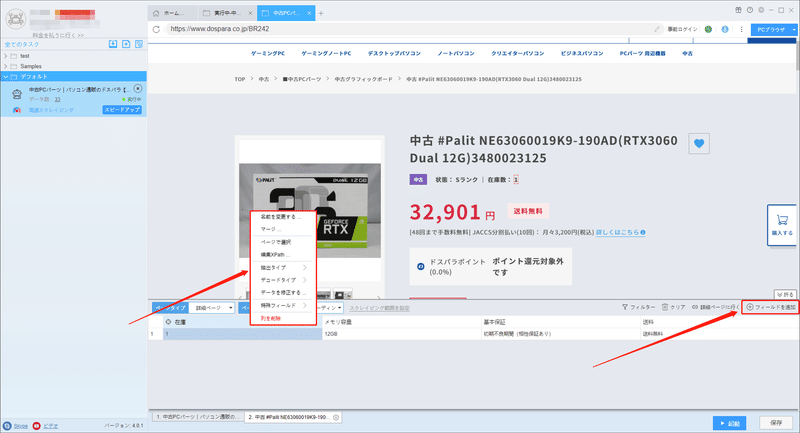
Task: Click the フィルター button
Action: click(x=638, y=307)
